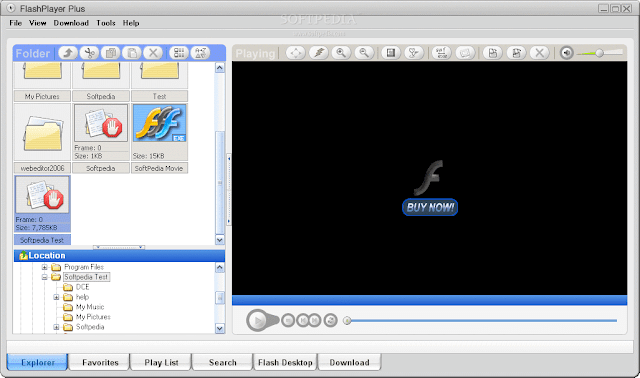This screenshot has width=640, height=378.
Task: Click the BUY NOW! button
Action: click(430, 207)
